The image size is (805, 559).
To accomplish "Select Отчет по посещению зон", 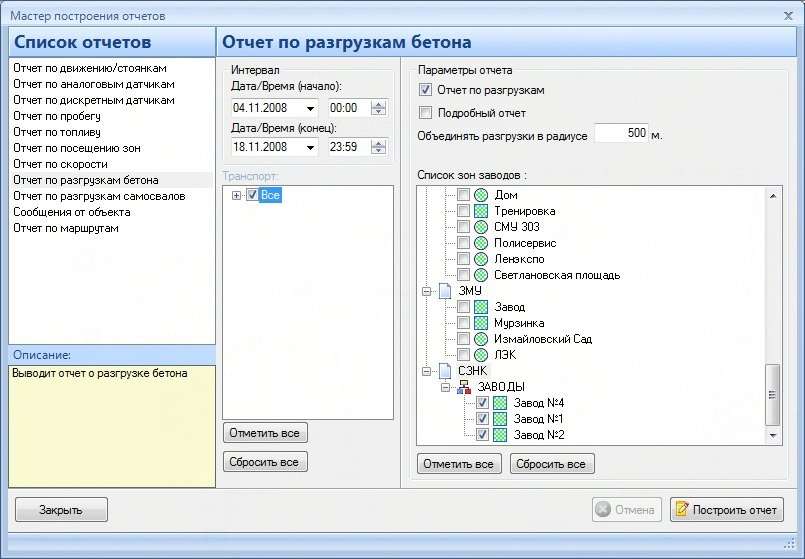I will pos(77,148).
